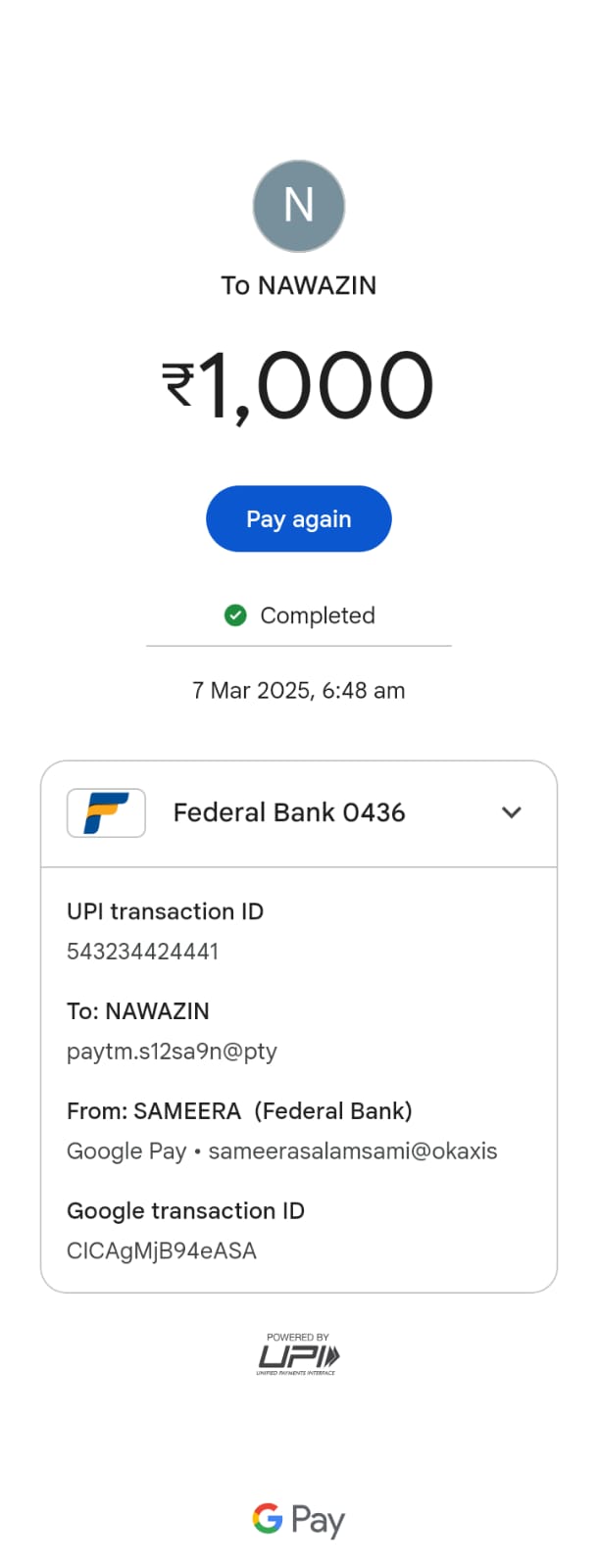
Task: Select the Federal Bank 0436 header
Action: 289,812
